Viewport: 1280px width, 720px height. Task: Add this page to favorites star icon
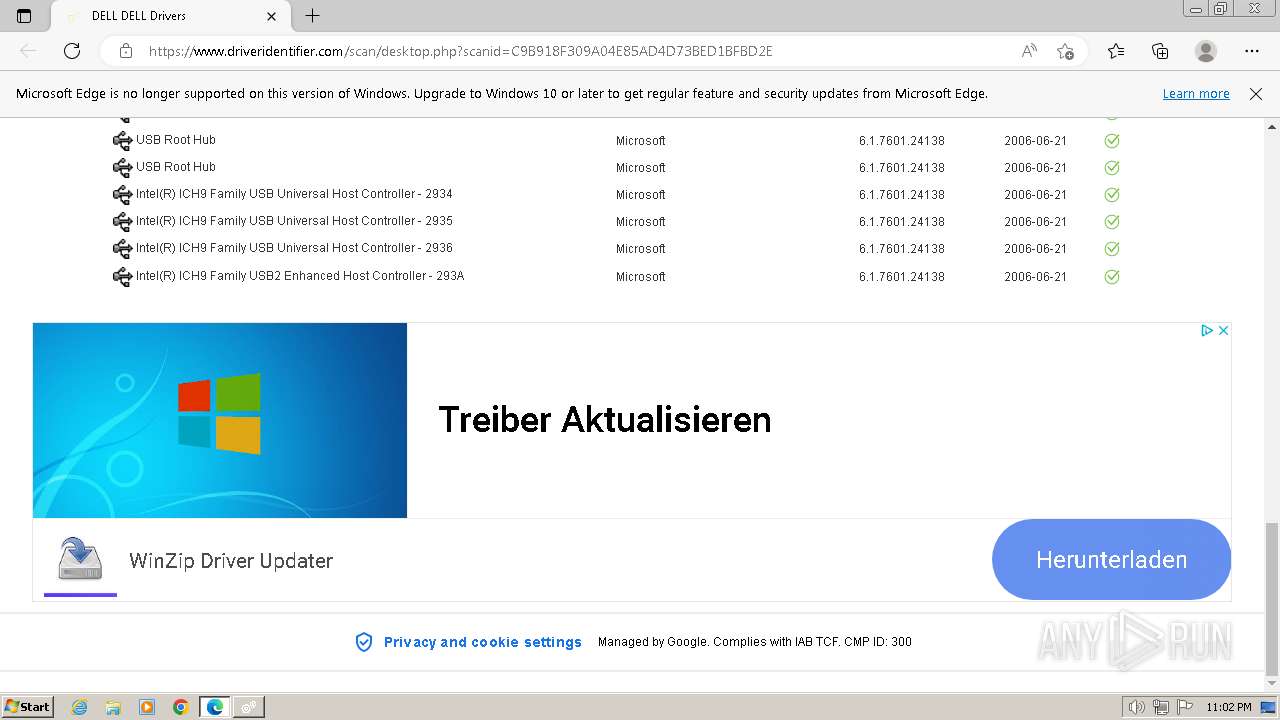coord(1065,51)
